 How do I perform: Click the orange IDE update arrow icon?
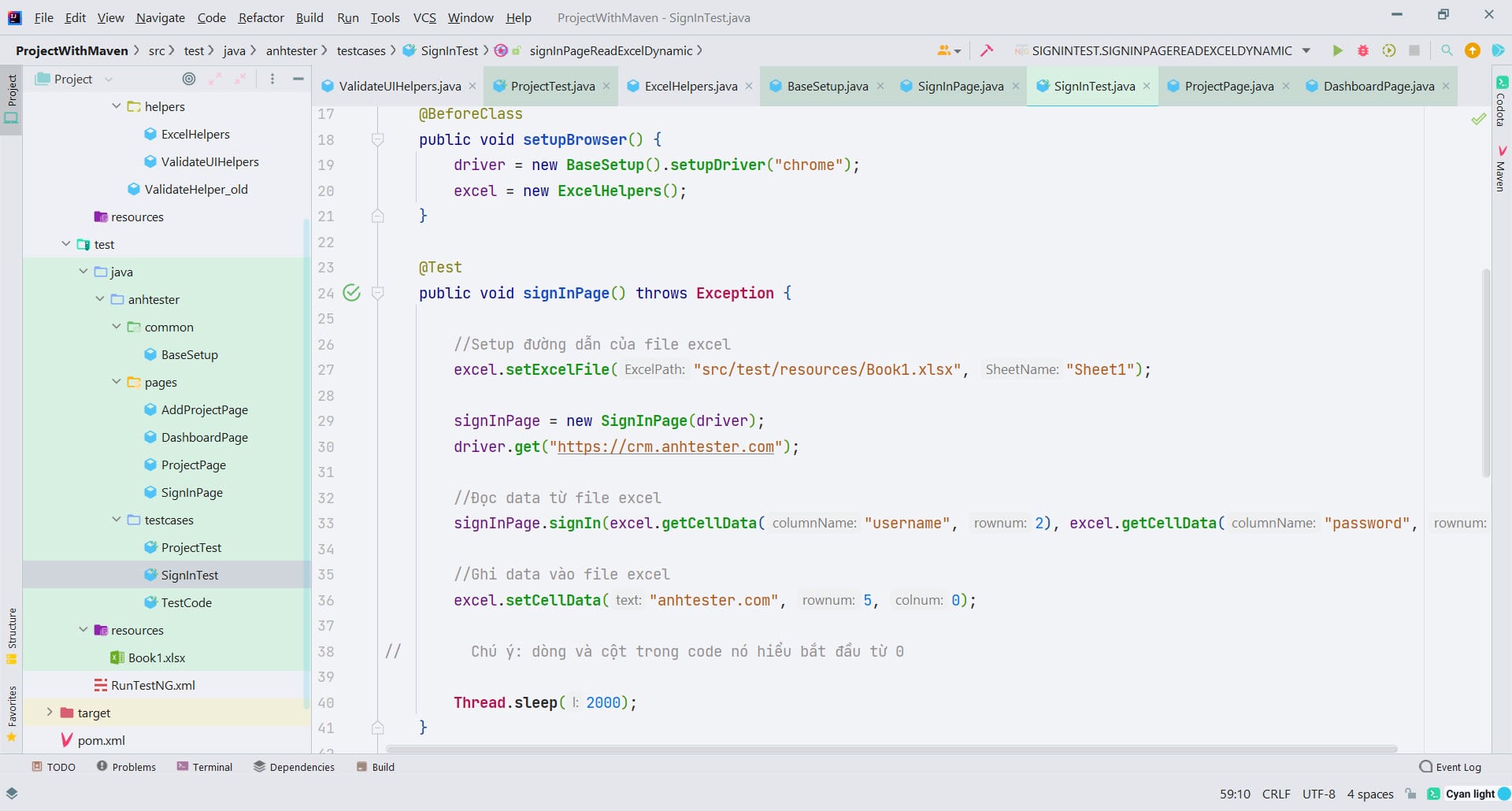point(1472,50)
